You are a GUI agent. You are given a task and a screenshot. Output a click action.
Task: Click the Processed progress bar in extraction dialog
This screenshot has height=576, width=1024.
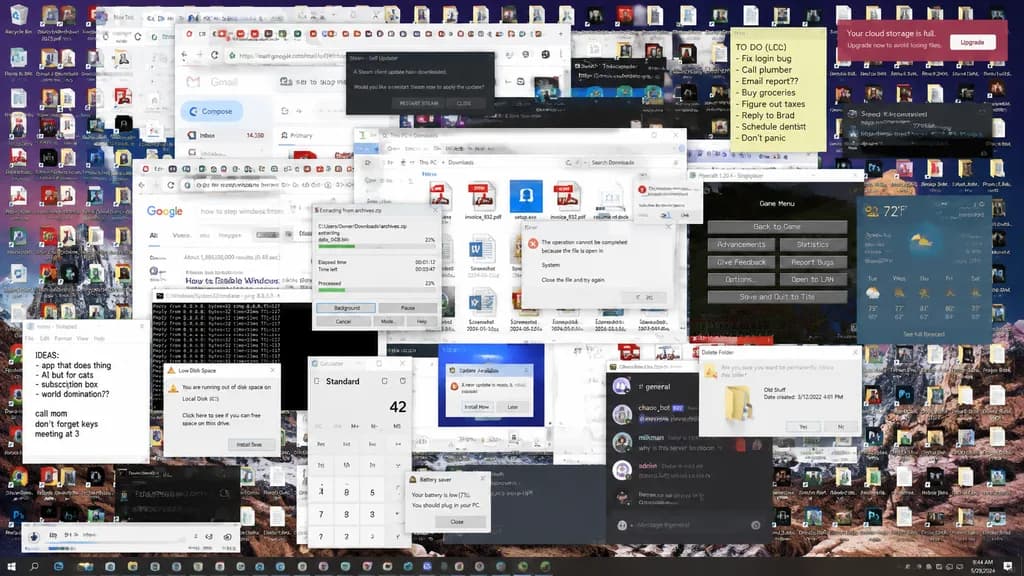pos(376,290)
